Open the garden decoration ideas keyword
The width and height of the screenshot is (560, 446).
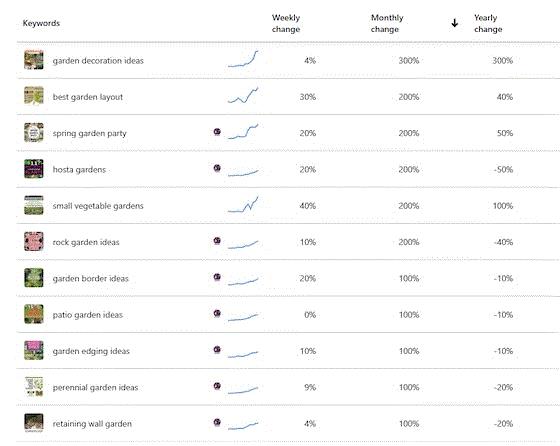coord(98,61)
